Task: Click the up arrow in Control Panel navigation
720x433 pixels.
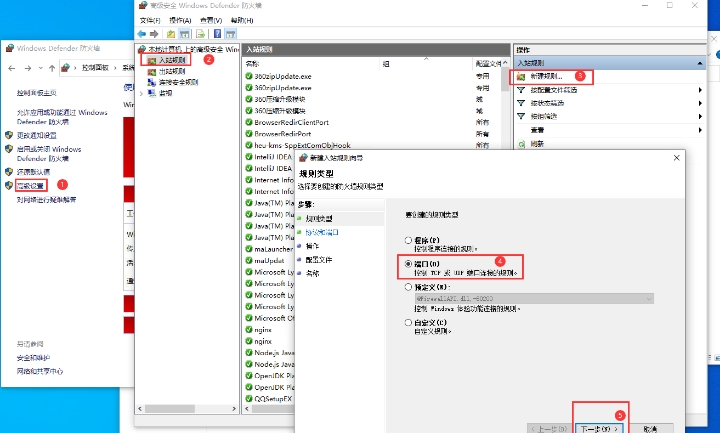Action: 52,68
